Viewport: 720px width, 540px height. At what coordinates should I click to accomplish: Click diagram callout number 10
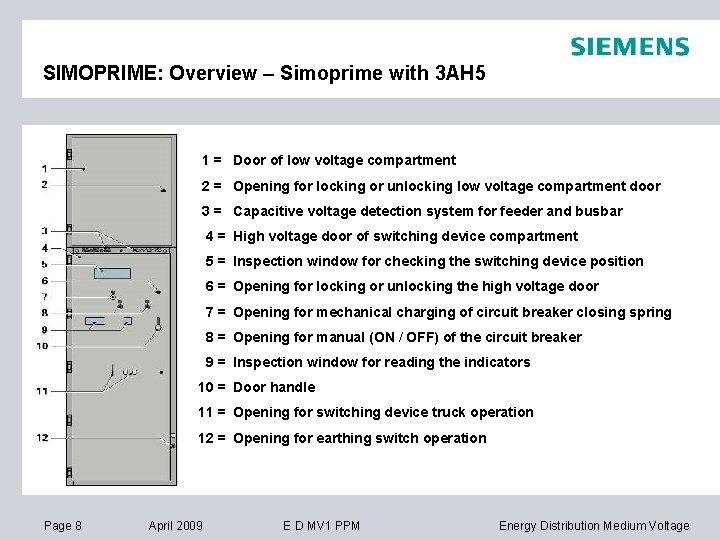click(42, 346)
